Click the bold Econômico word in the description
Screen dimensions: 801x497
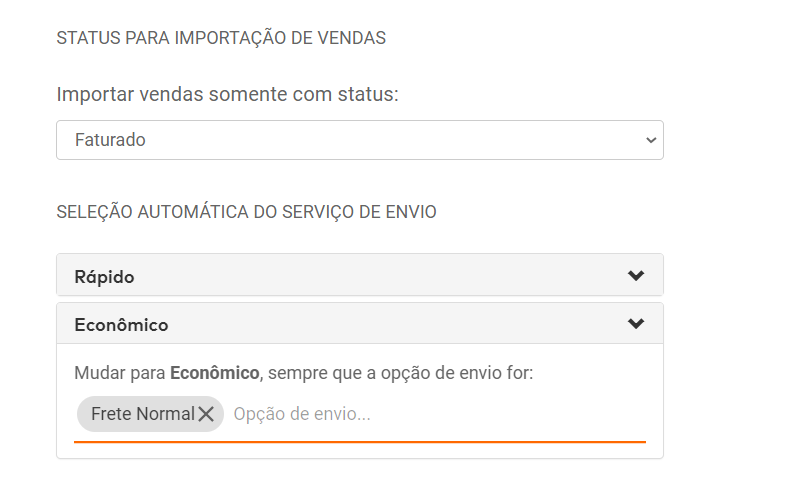(214, 373)
